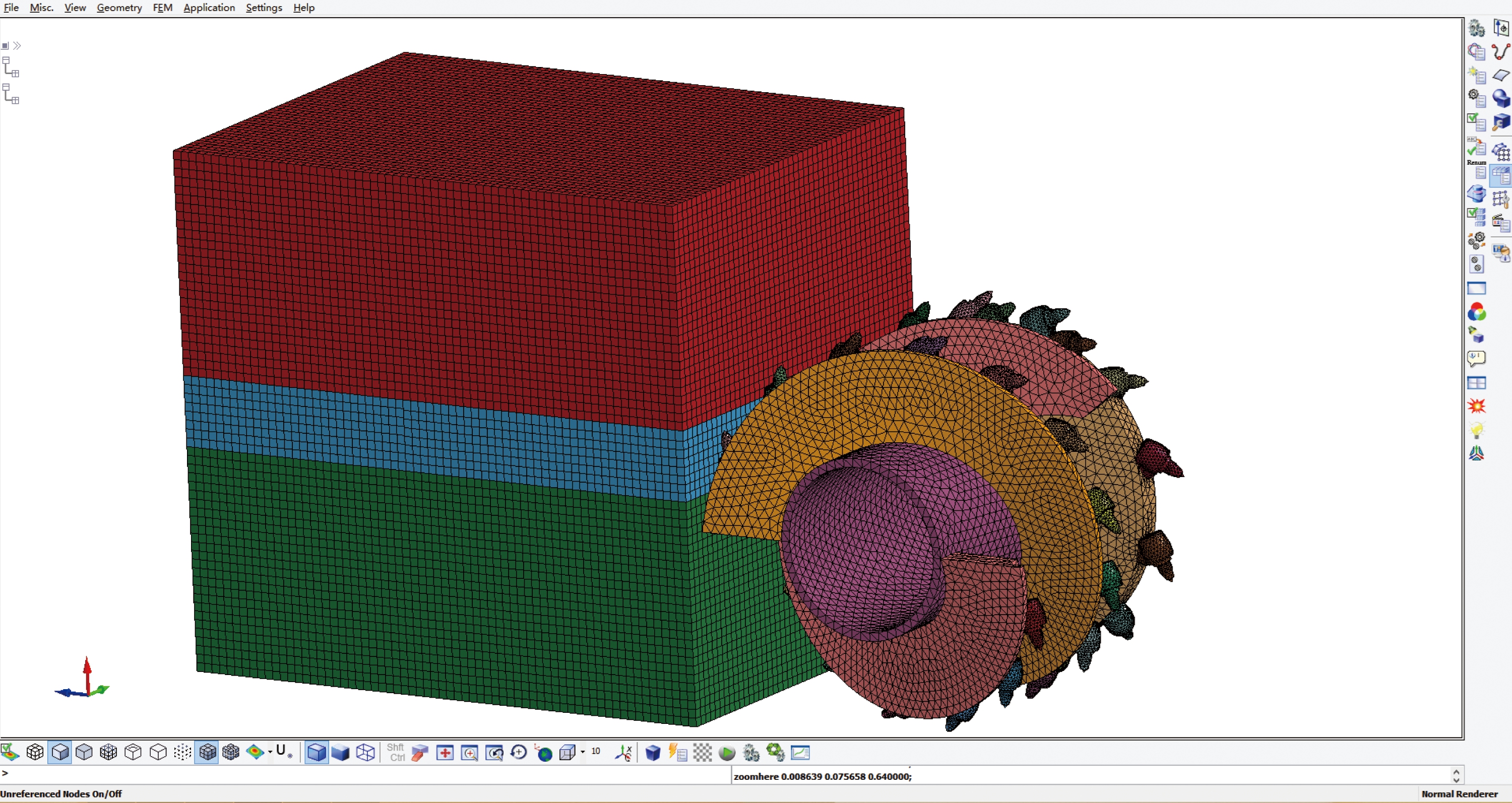Image resolution: width=1512 pixels, height=803 pixels.
Task: Click the lightning bolt list icon
Action: [x=678, y=753]
